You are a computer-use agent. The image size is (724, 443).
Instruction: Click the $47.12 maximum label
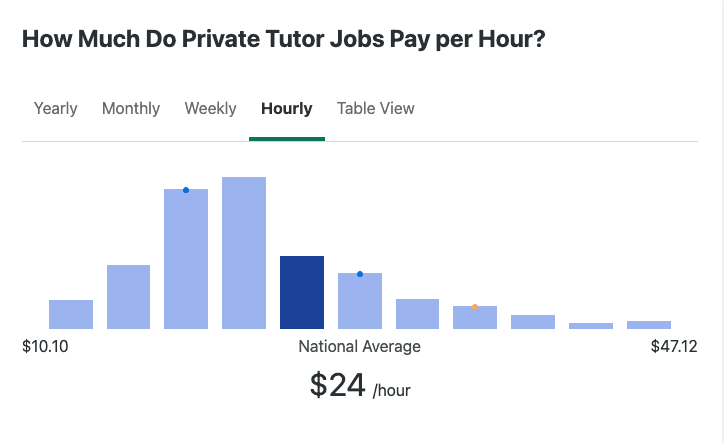pyautogui.click(x=674, y=346)
